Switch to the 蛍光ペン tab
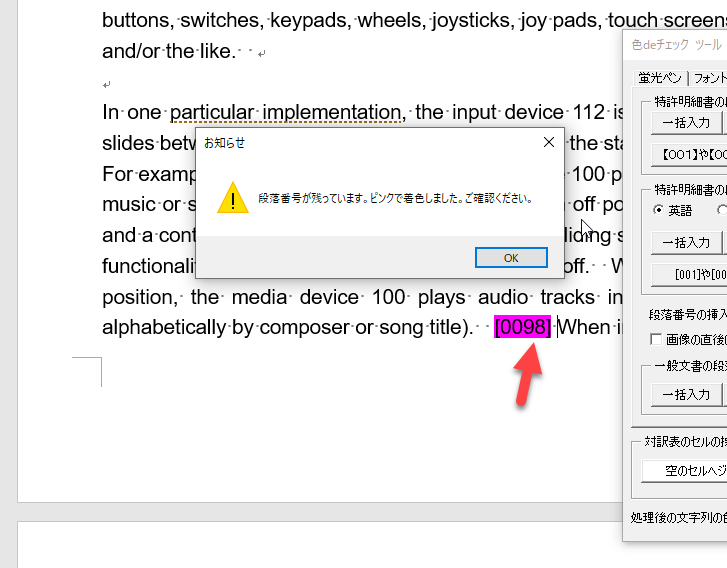The height and width of the screenshot is (568, 727). click(661, 78)
